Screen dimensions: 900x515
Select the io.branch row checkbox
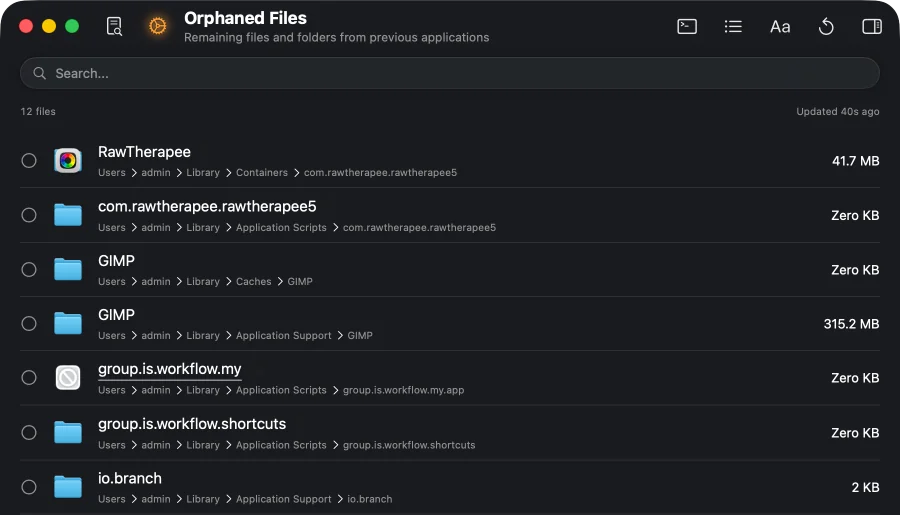[29, 487]
